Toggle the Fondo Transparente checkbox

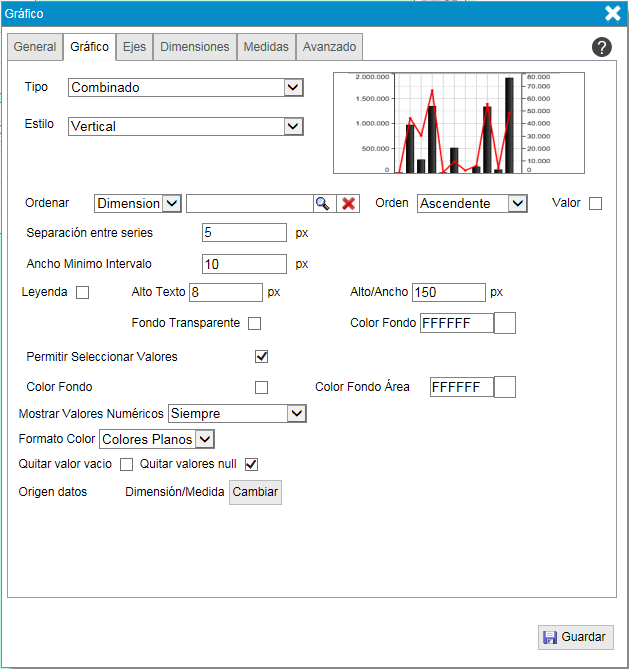[255, 323]
